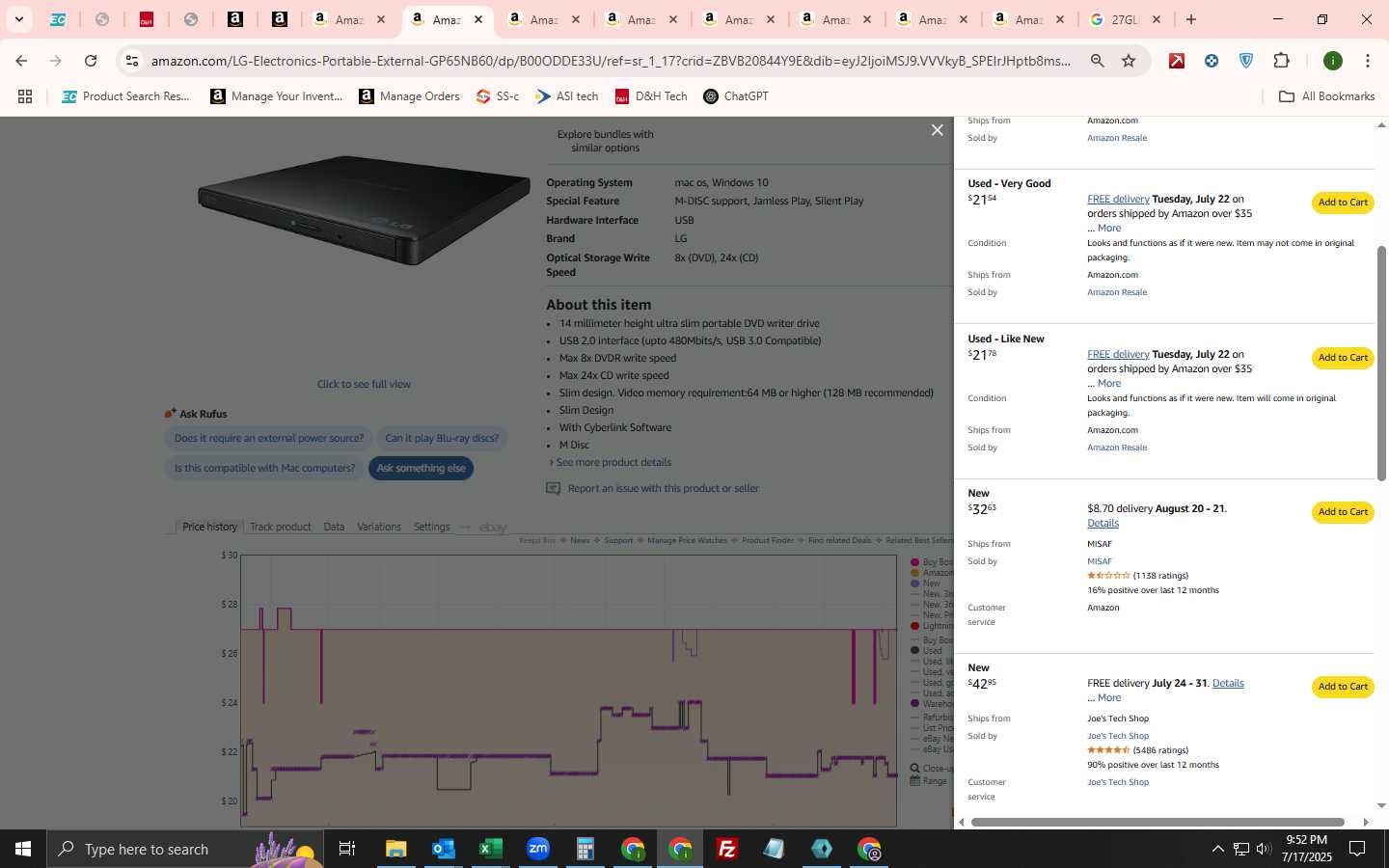Open ASI tech bookmark
Image resolution: width=1389 pixels, height=868 pixels.
[x=567, y=96]
